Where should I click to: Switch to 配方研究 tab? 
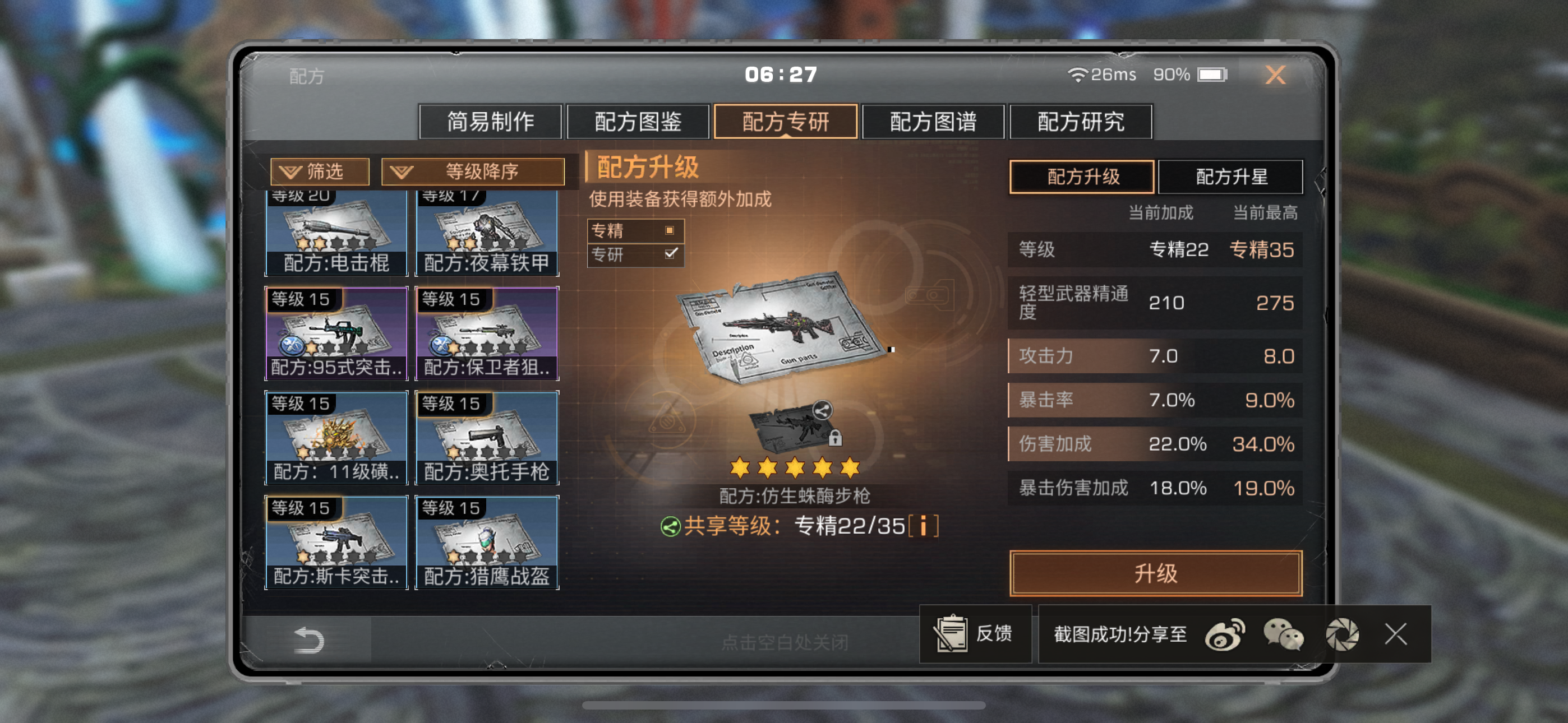coord(1081,122)
